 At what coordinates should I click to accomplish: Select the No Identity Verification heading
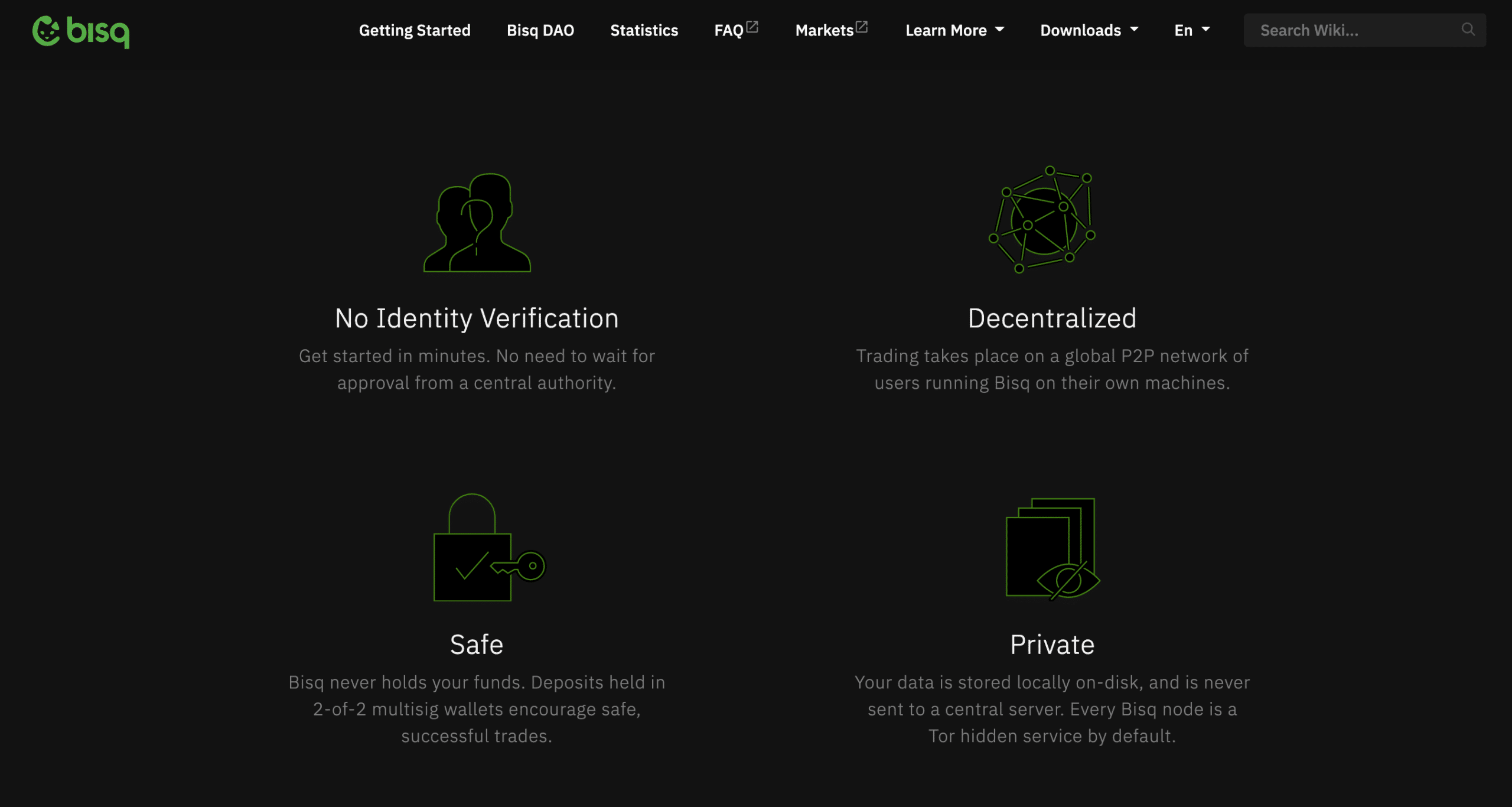click(477, 318)
